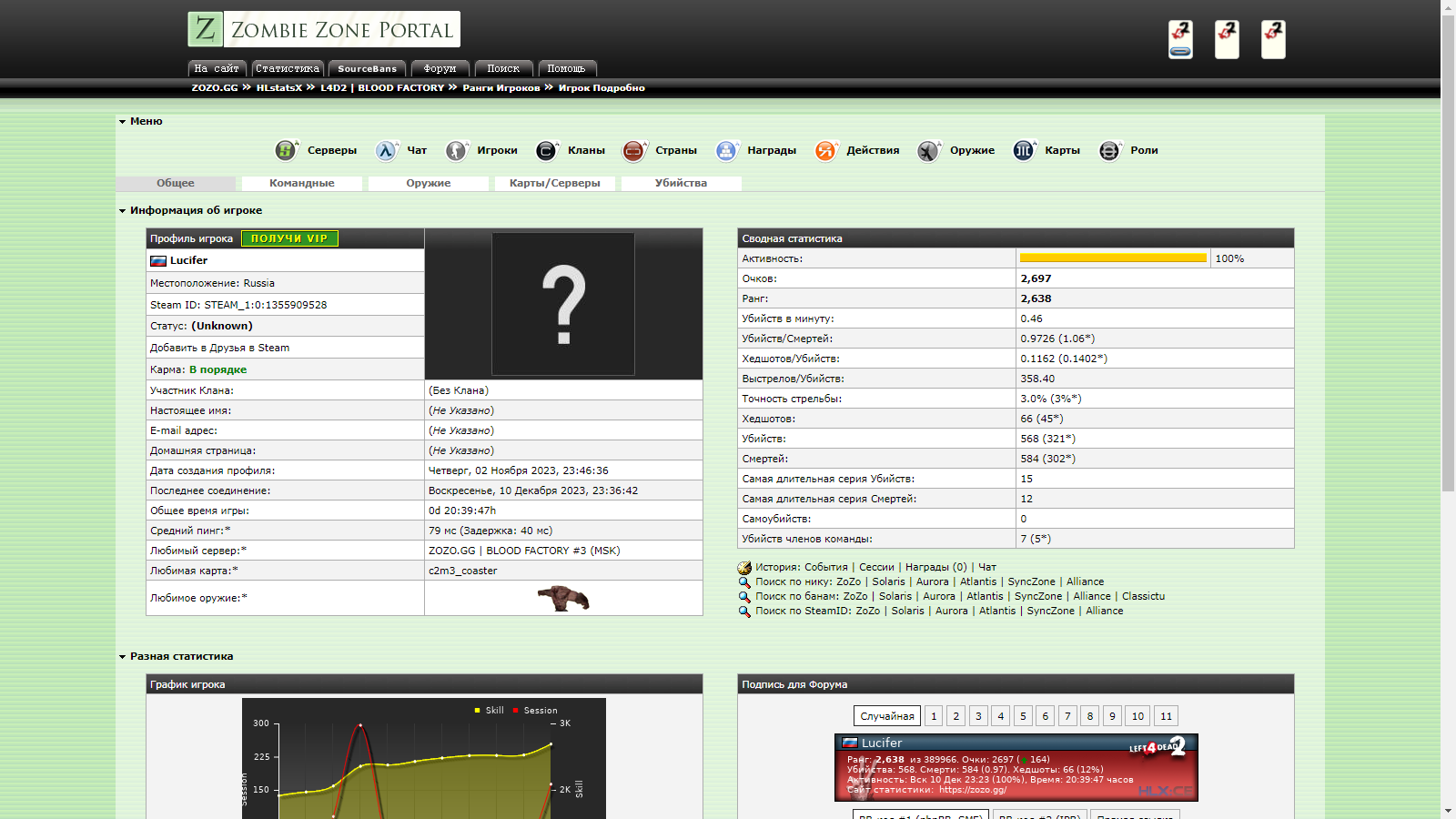1456x819 pixels.
Task: Click Добавить в Друзья в Steam link
Action: pos(220,348)
